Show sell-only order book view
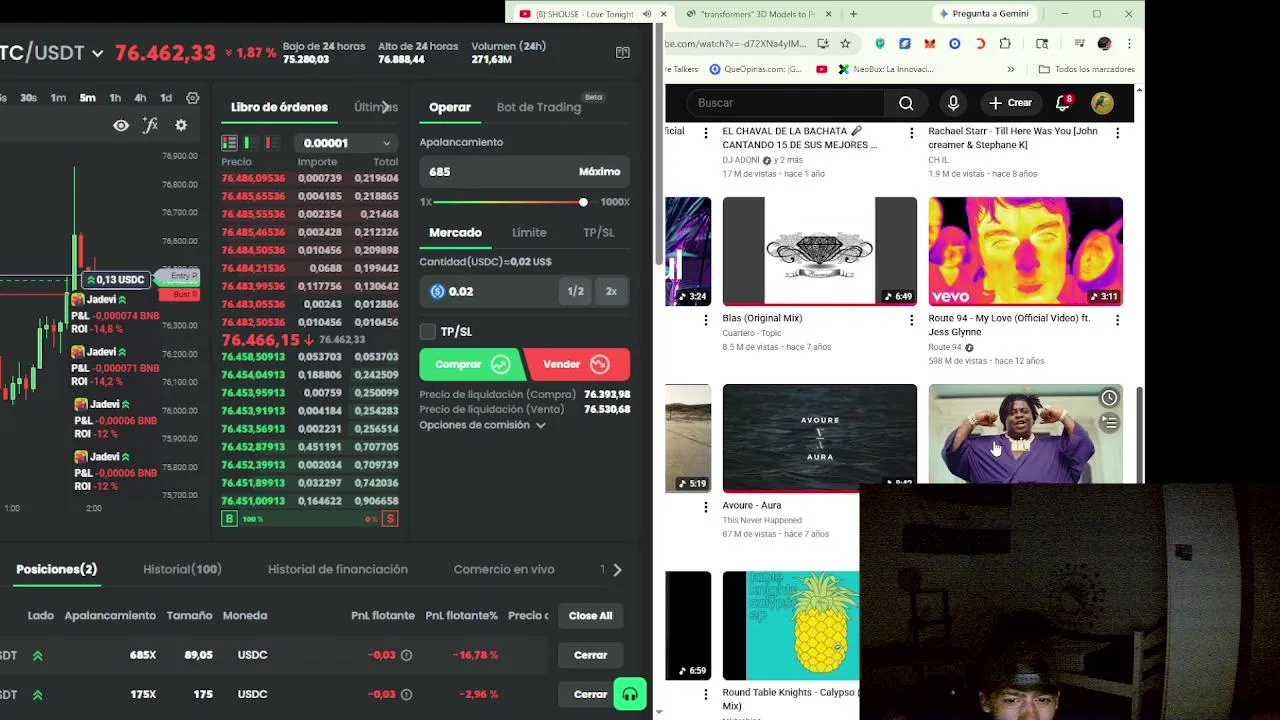 pos(271,143)
